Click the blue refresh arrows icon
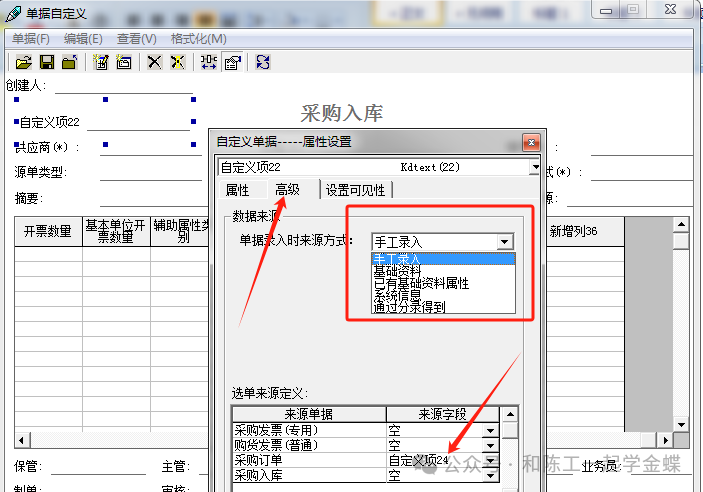 coord(263,62)
